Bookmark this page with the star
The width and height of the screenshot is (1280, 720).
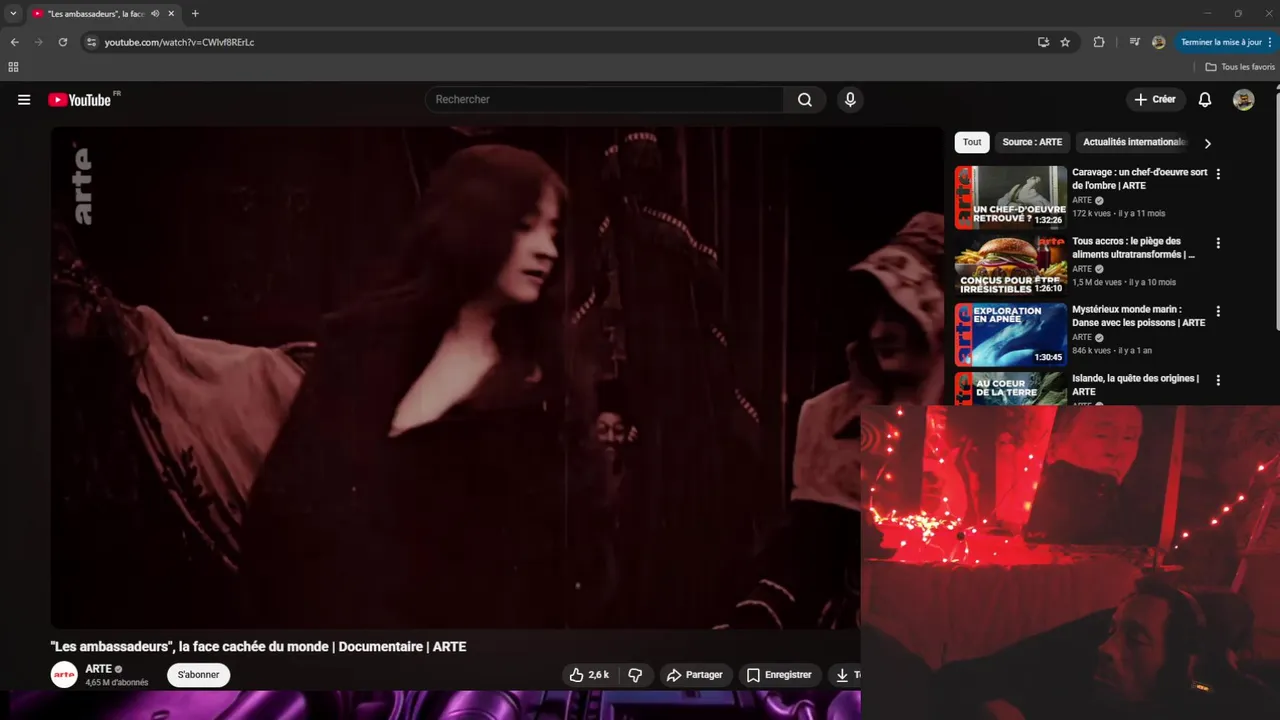point(1065,42)
